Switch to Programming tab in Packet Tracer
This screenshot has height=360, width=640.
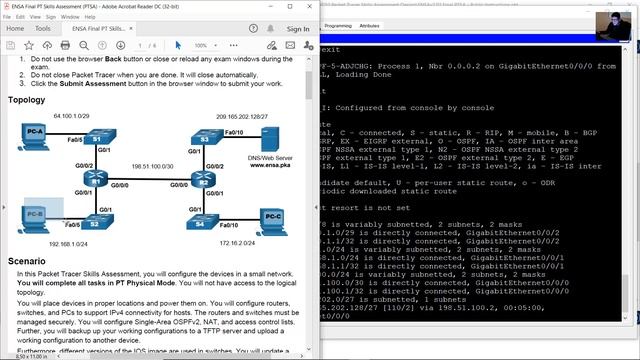point(338,26)
